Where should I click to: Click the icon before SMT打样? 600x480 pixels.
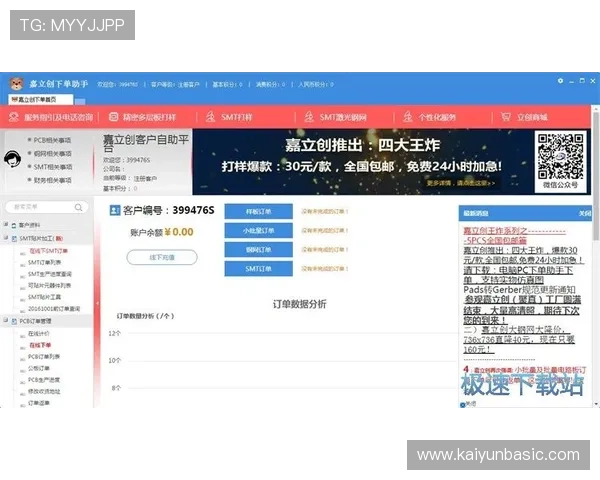click(210, 116)
